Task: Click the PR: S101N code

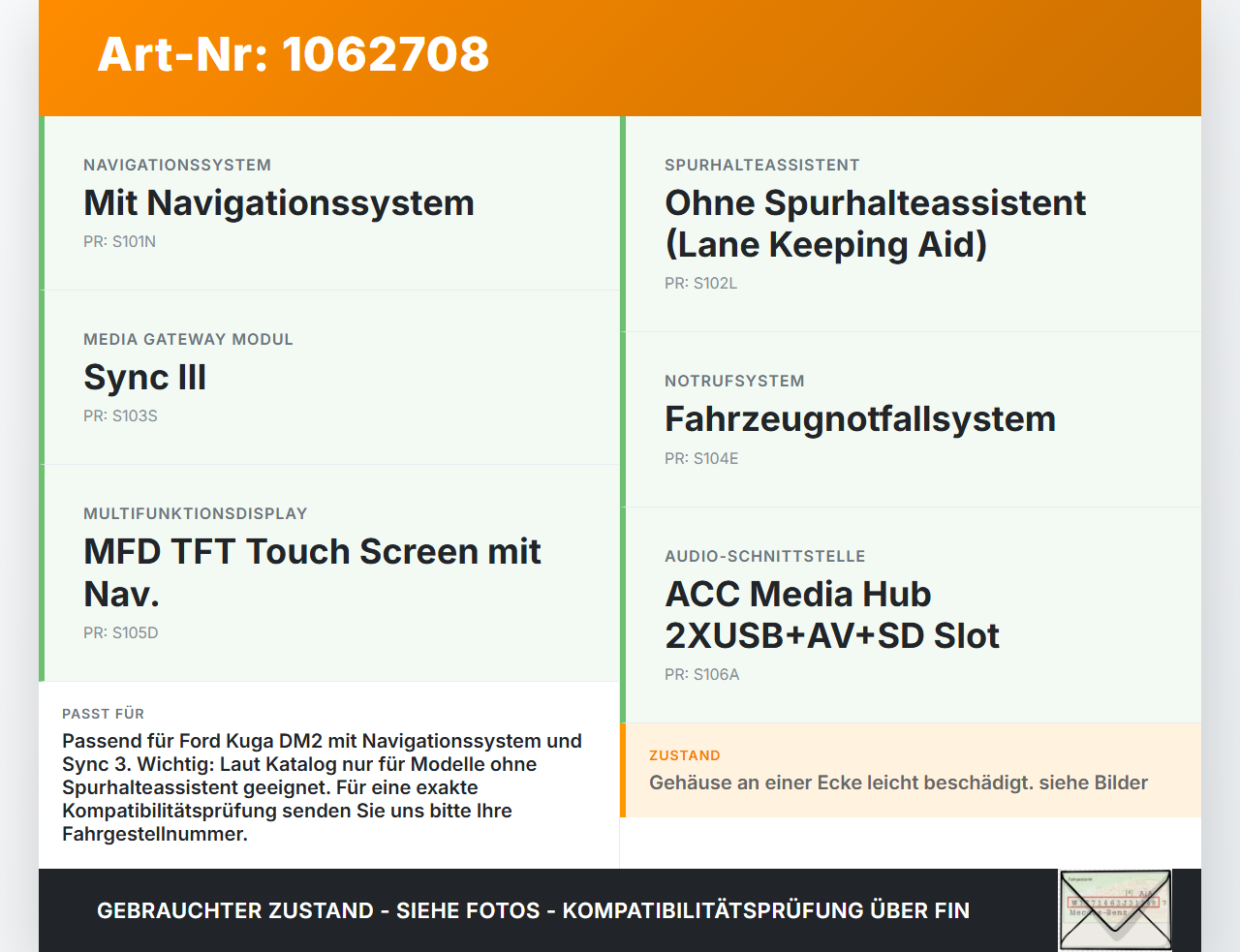Action: tap(119, 241)
